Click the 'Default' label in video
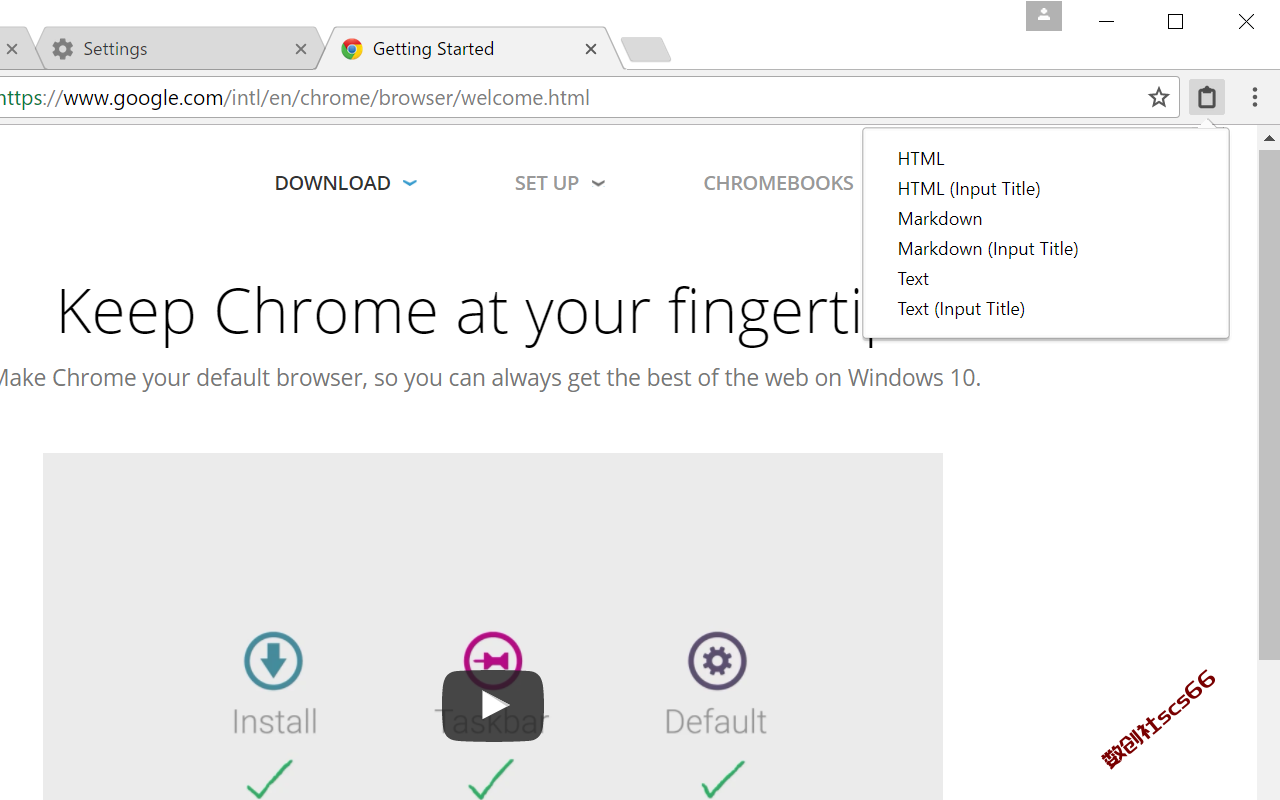The image size is (1280, 800). 716,721
